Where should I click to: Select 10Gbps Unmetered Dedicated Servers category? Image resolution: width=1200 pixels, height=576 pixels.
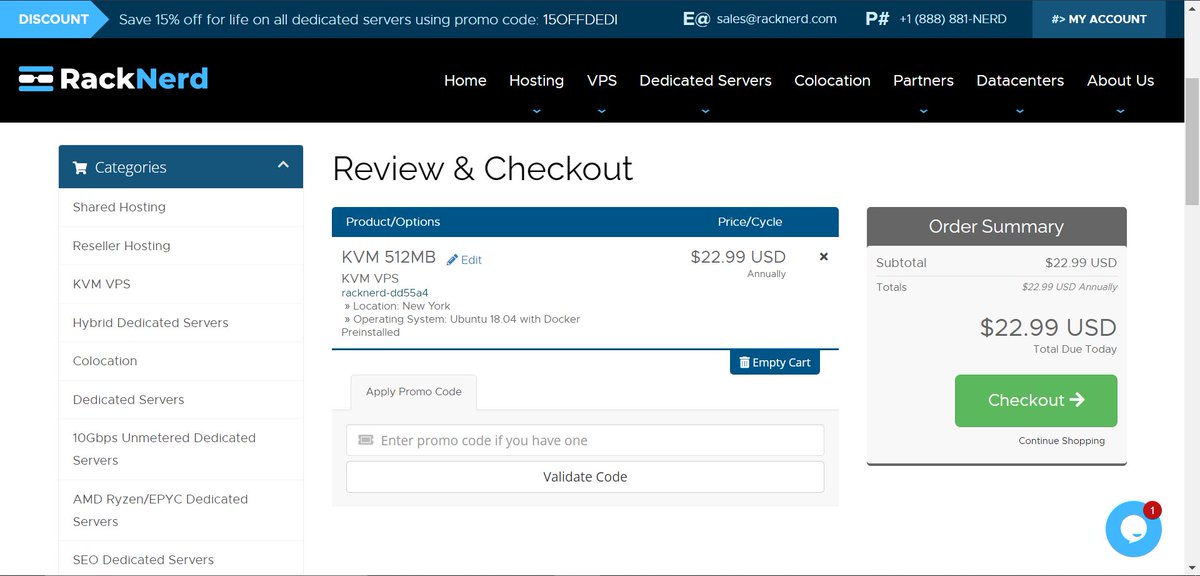pos(164,449)
